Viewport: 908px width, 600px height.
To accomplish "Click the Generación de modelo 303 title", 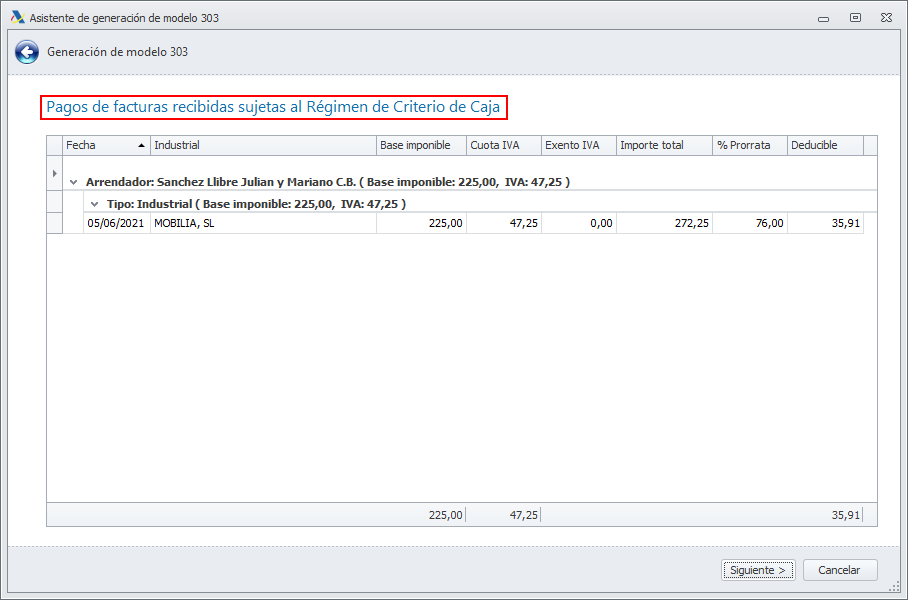I will (x=118, y=52).
